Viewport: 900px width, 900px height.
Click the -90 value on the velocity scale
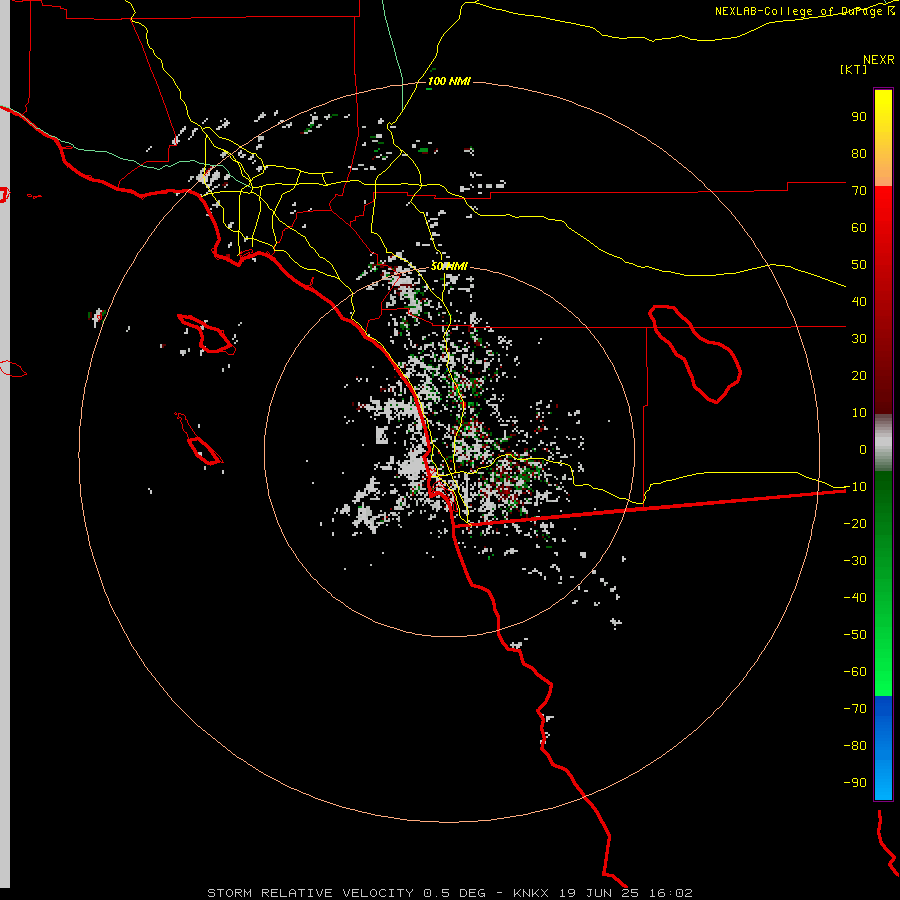coord(855,783)
